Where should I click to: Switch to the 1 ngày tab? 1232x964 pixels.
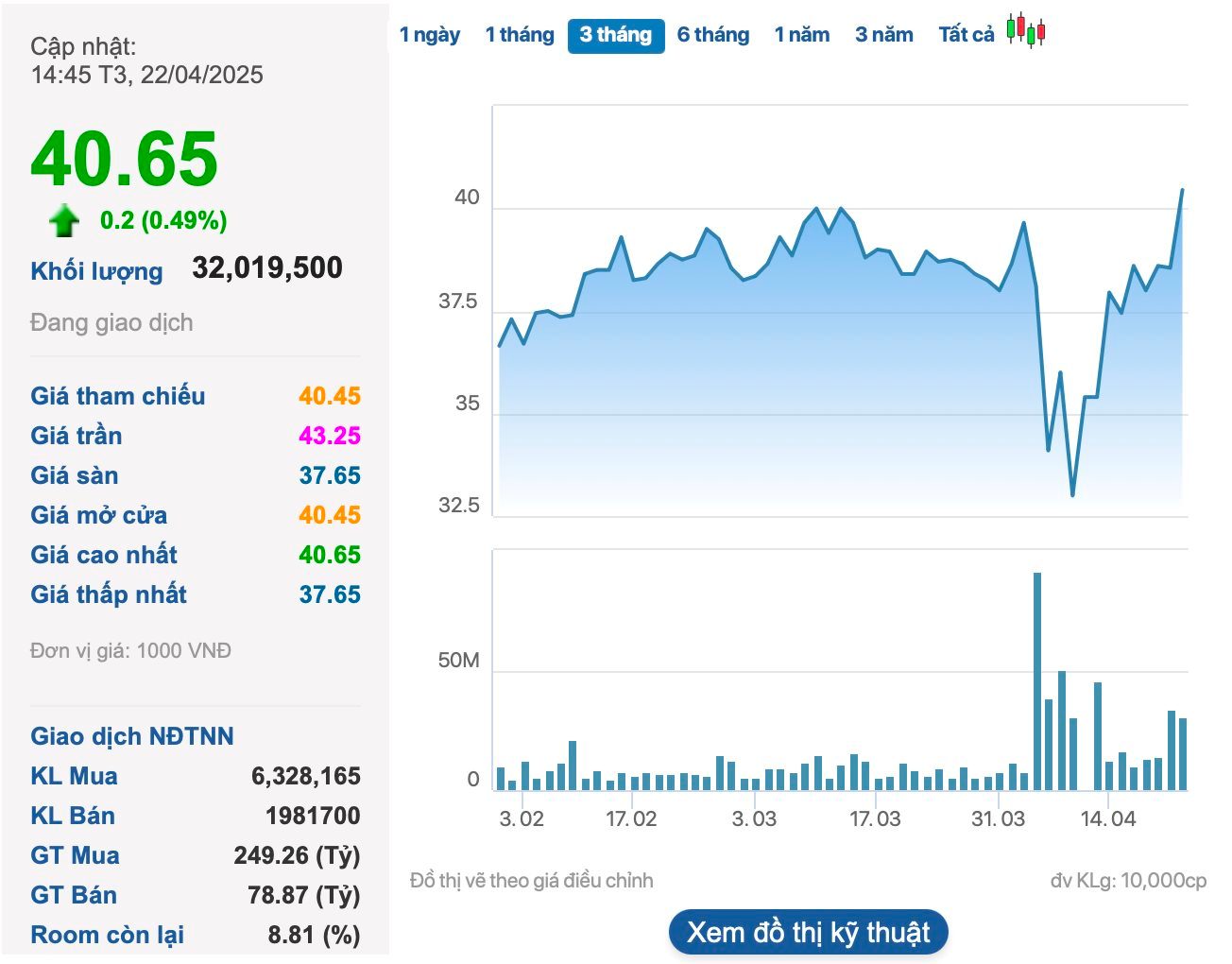tap(430, 35)
